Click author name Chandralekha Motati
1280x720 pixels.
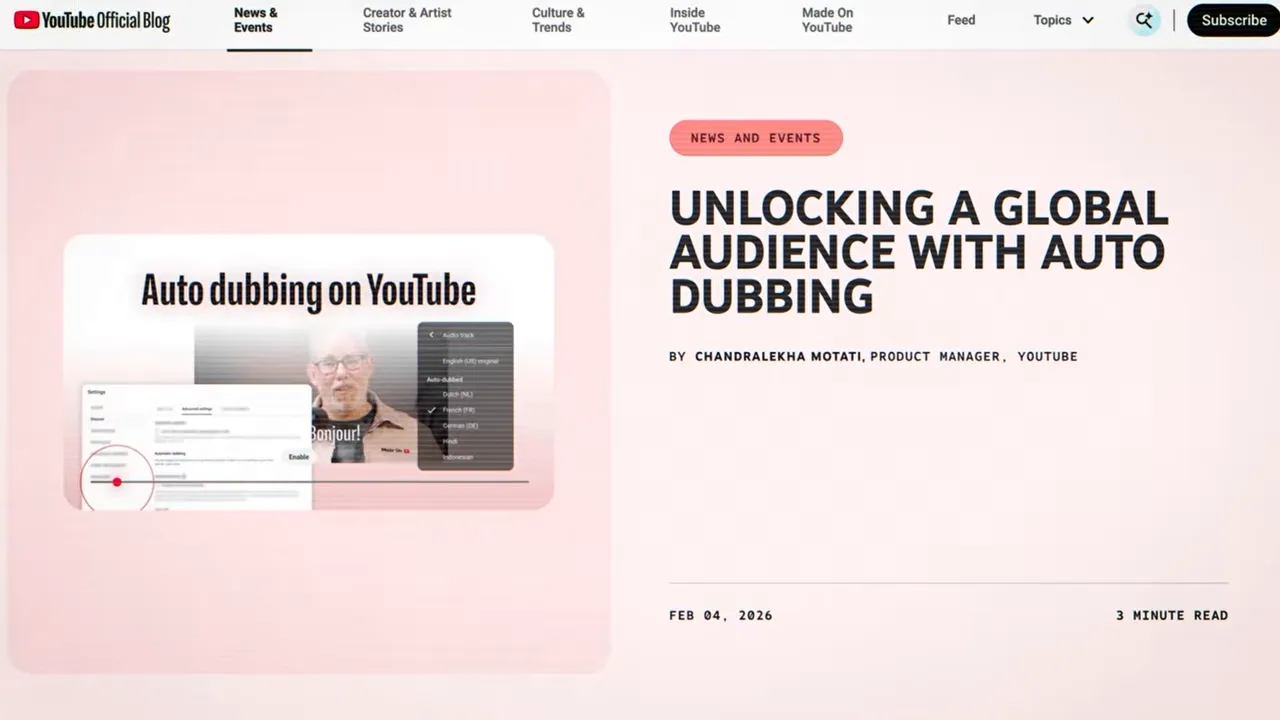pos(778,356)
